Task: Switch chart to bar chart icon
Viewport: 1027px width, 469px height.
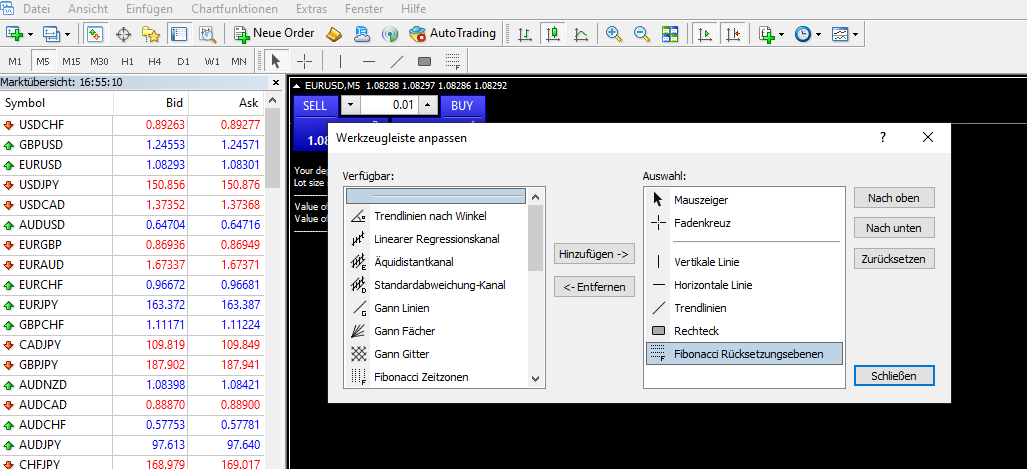Action: pos(525,33)
